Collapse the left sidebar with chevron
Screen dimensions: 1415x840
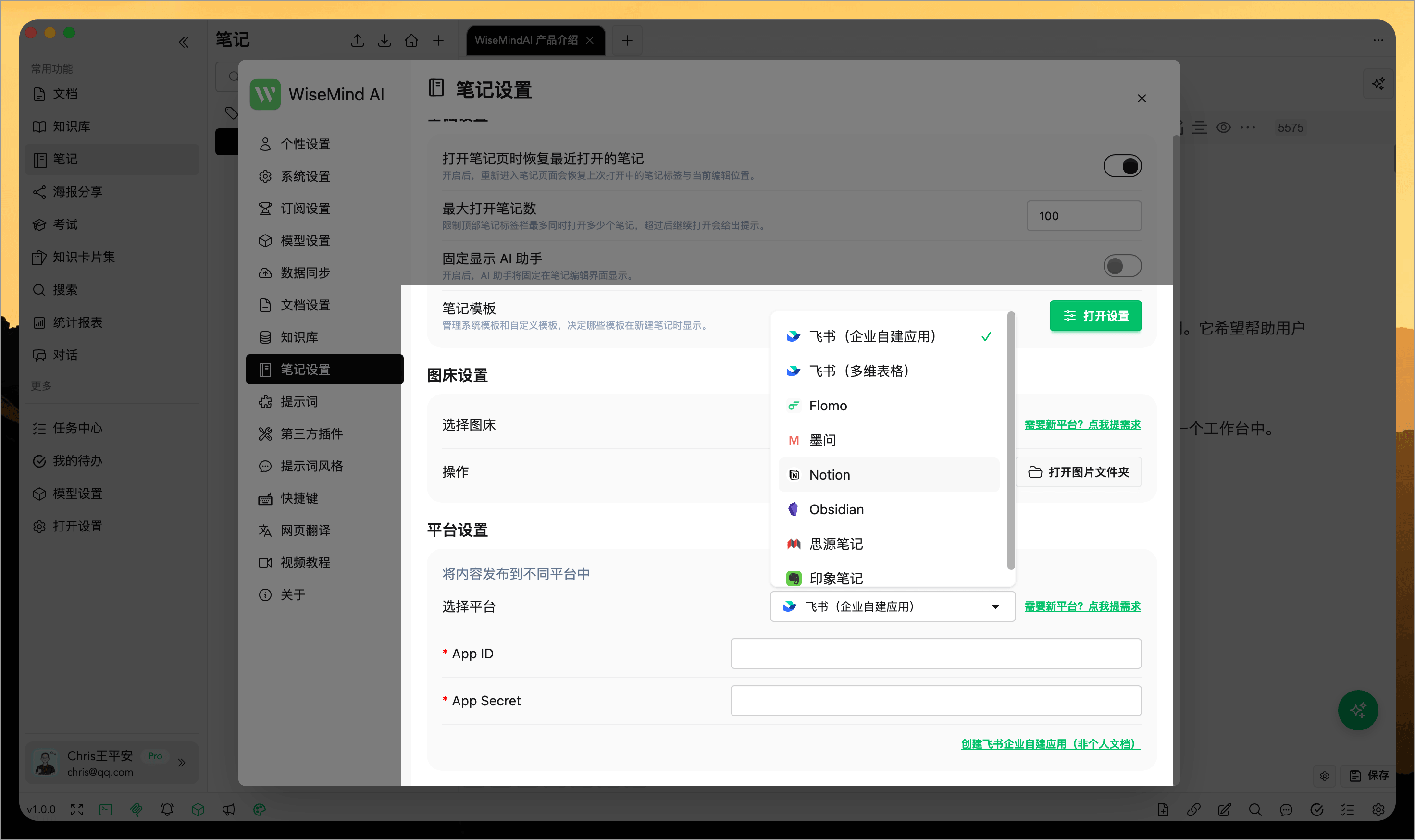184,42
